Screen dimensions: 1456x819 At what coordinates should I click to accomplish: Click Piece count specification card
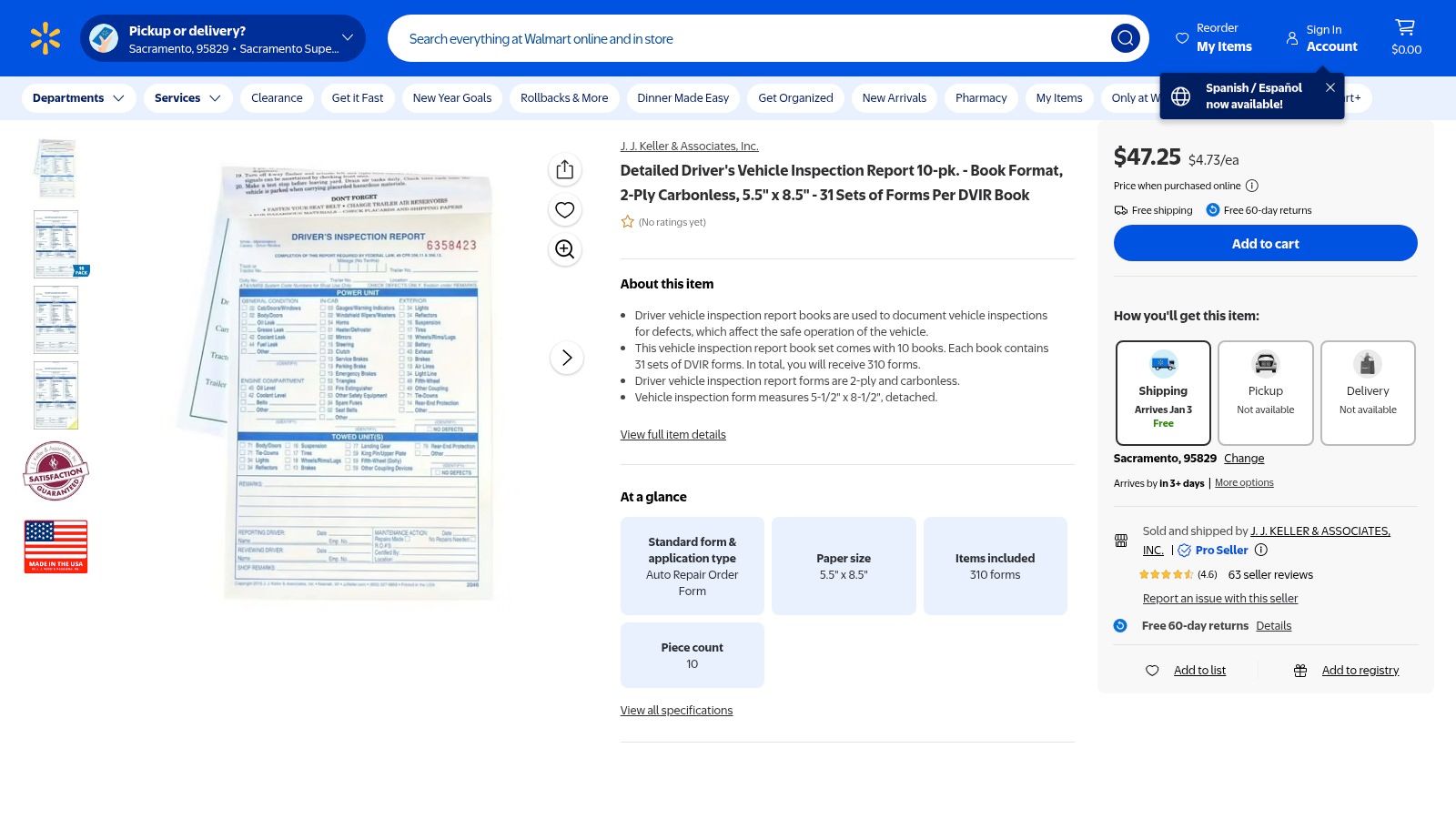click(692, 655)
